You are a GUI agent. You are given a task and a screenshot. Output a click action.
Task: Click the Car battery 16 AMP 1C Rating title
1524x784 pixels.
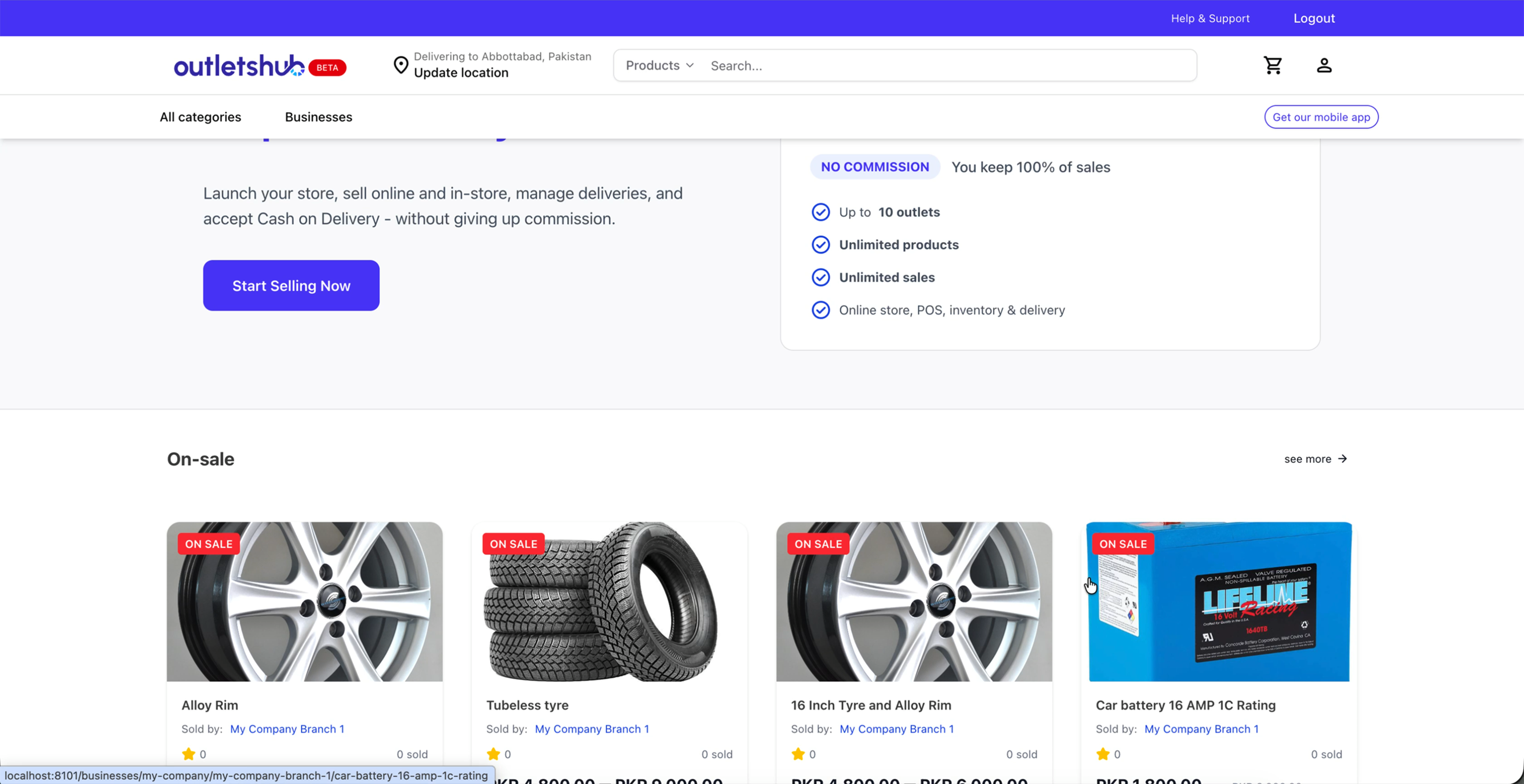1186,706
